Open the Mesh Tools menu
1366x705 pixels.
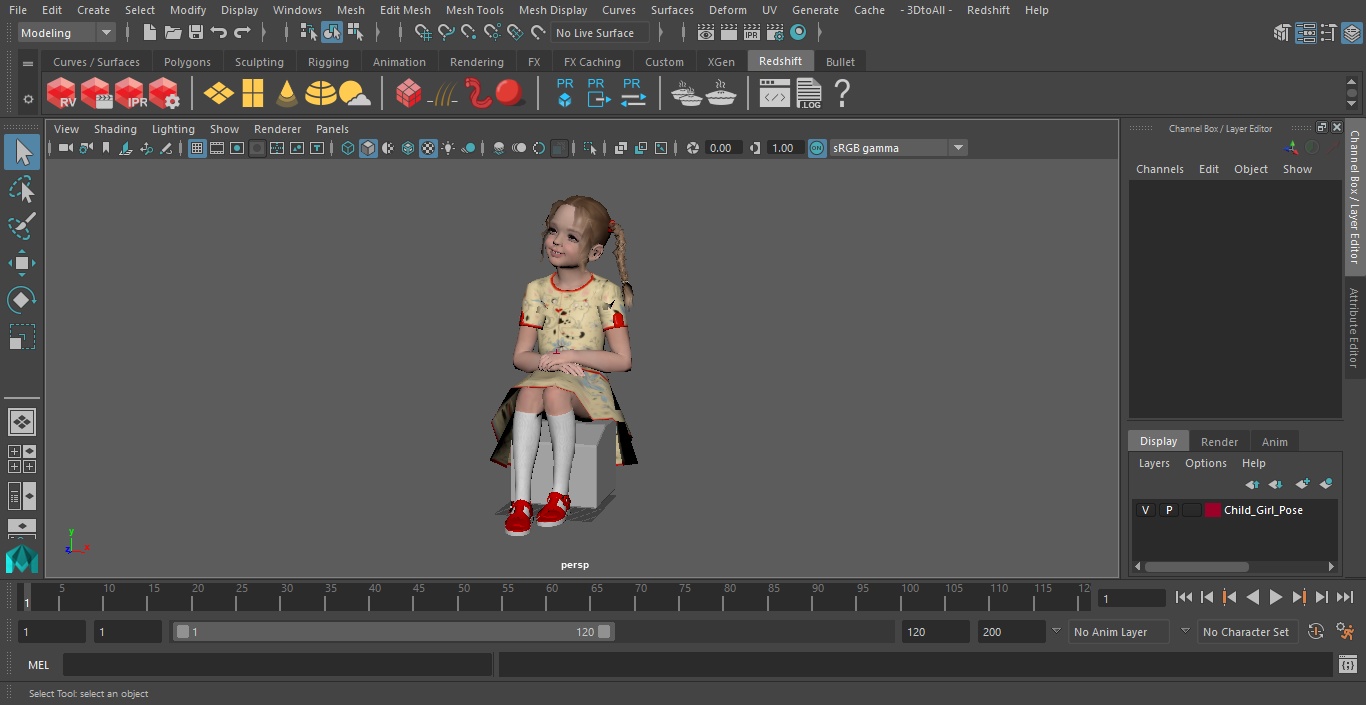tap(474, 10)
